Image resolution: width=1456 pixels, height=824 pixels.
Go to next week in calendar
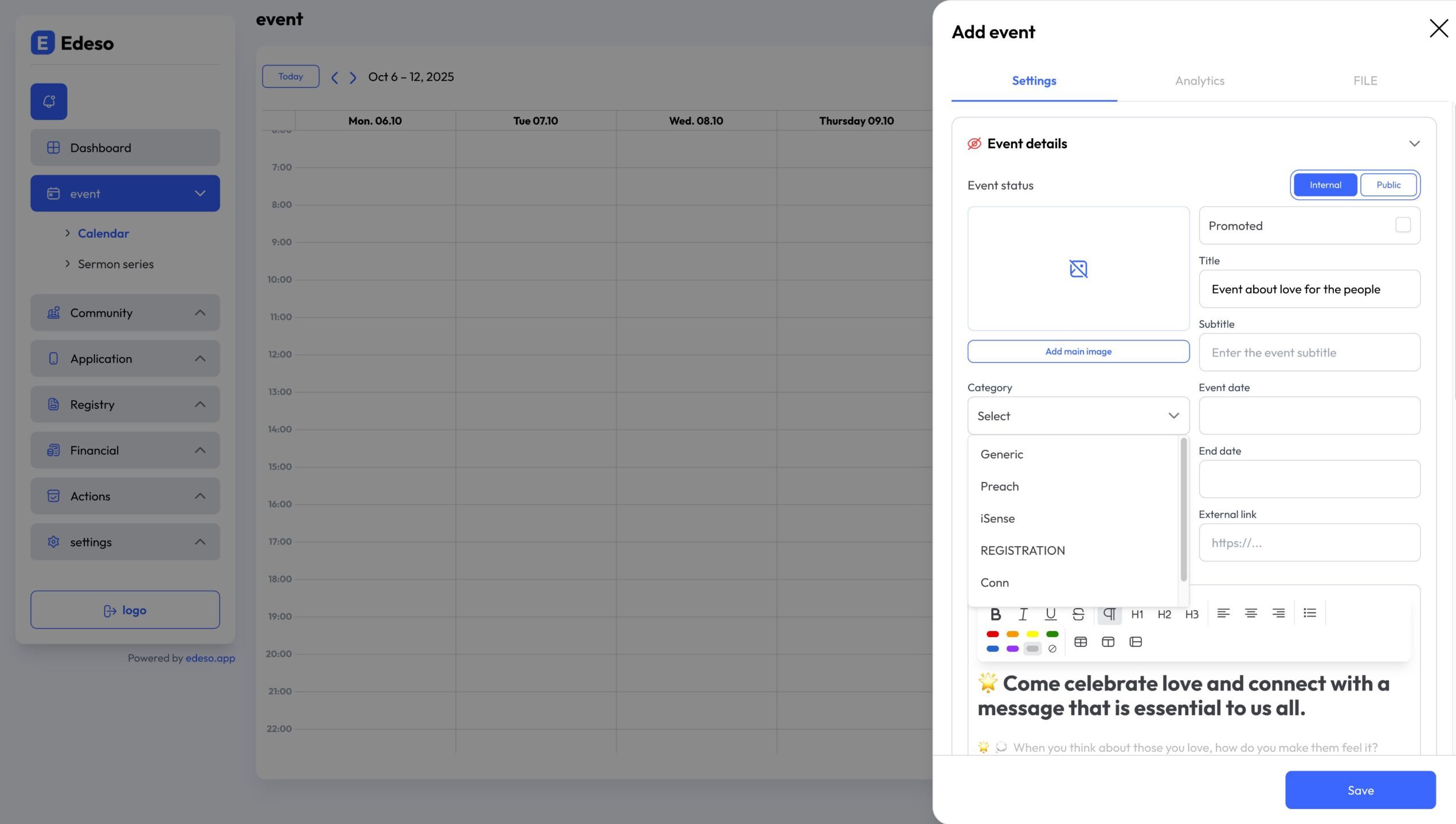click(x=353, y=77)
